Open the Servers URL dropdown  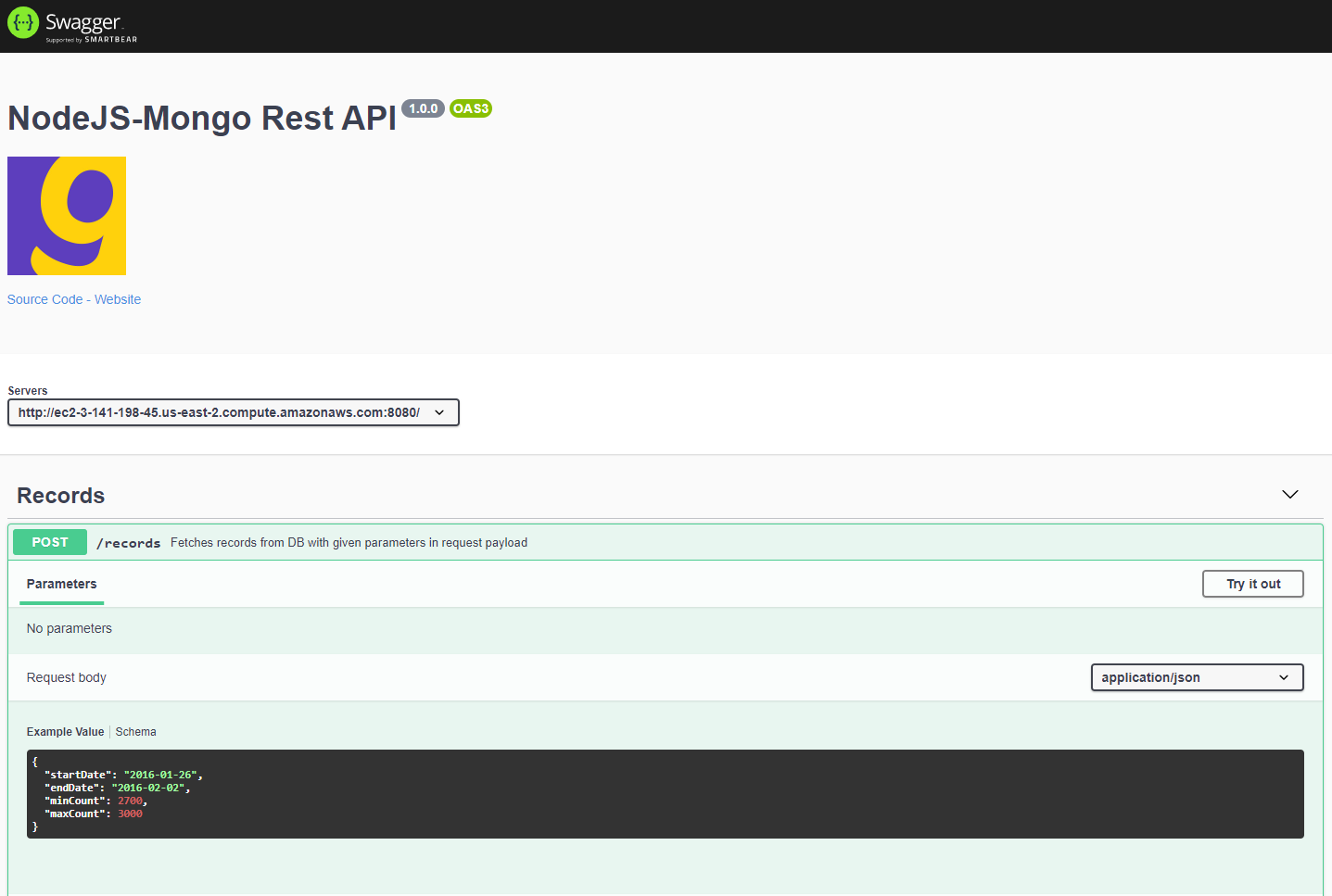coord(234,412)
